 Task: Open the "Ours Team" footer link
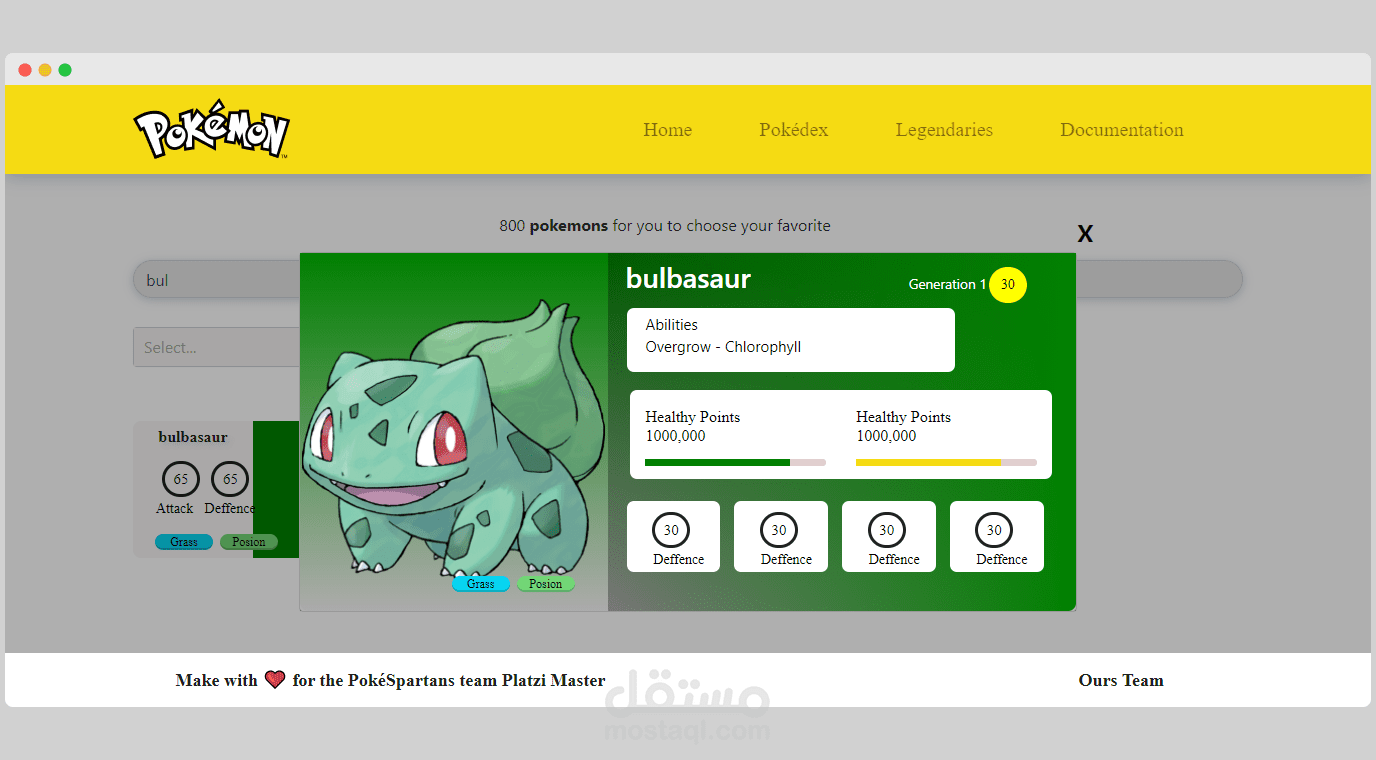[x=1121, y=680]
